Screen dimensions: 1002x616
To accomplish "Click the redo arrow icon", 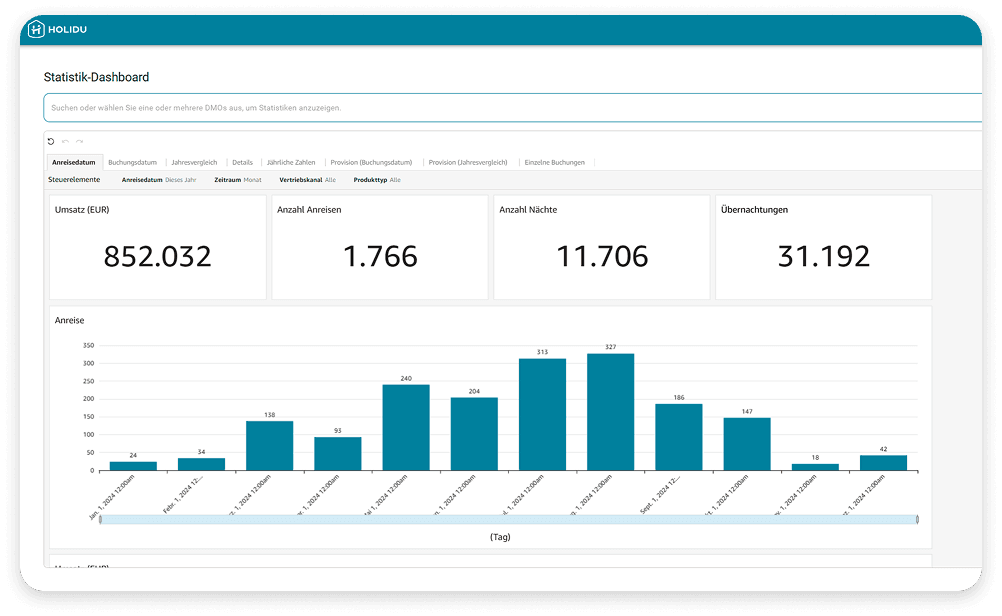I will click(x=79, y=142).
